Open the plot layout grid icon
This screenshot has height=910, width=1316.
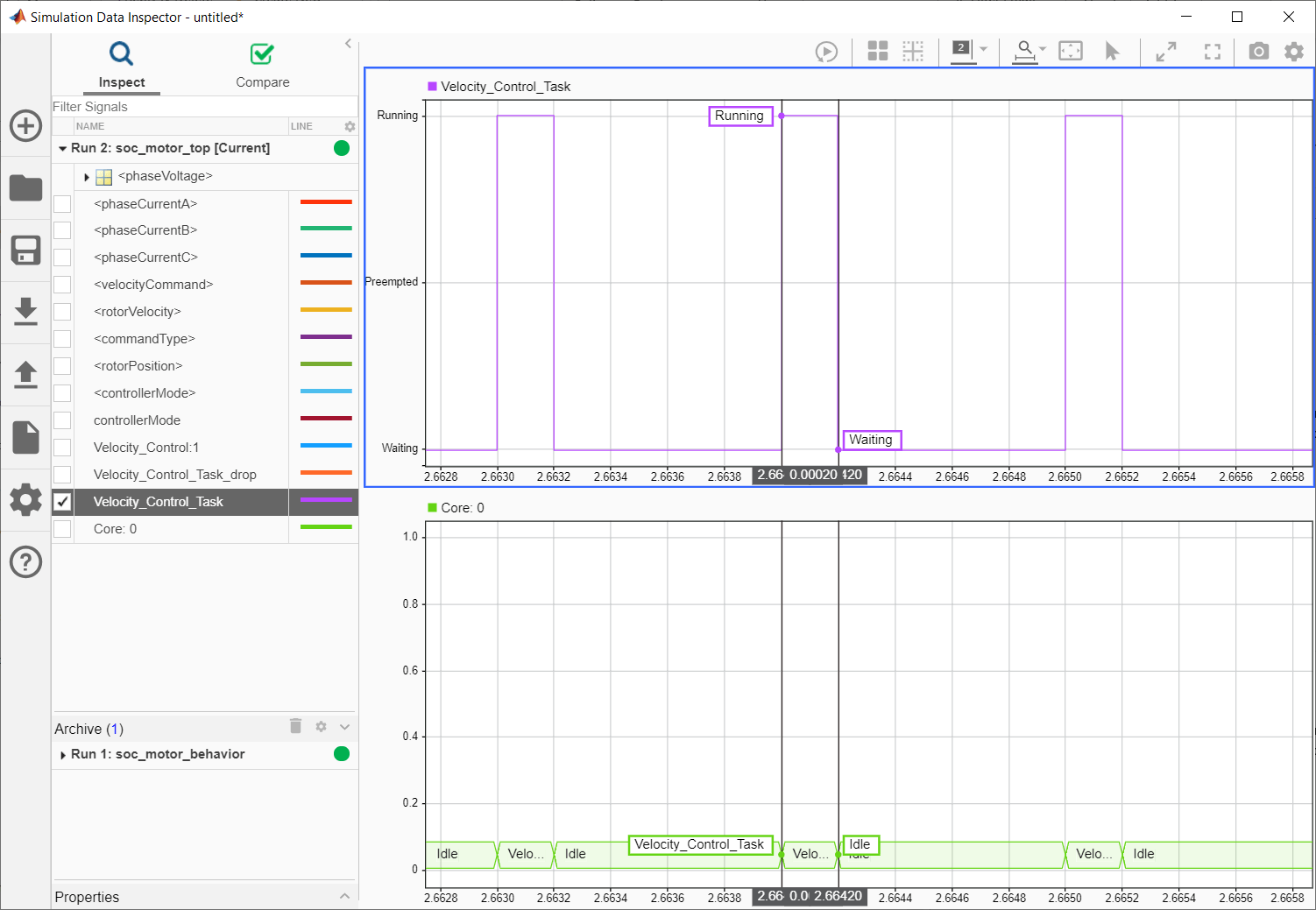click(877, 52)
